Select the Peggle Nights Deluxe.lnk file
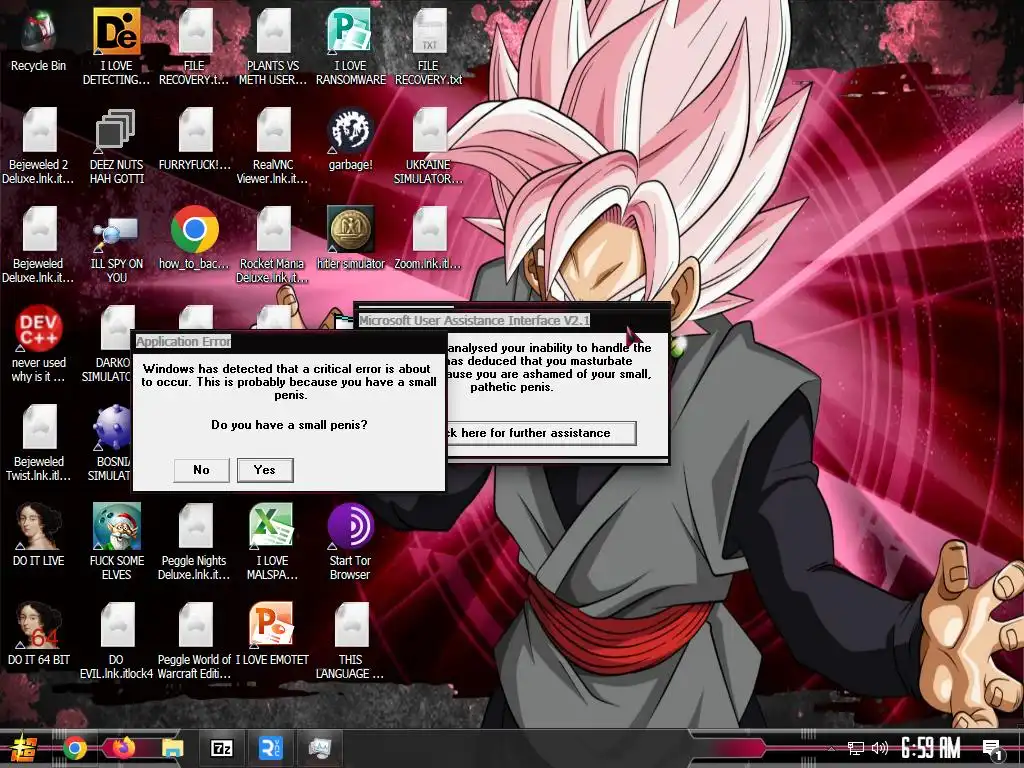The height and width of the screenshot is (768, 1024). click(x=195, y=542)
